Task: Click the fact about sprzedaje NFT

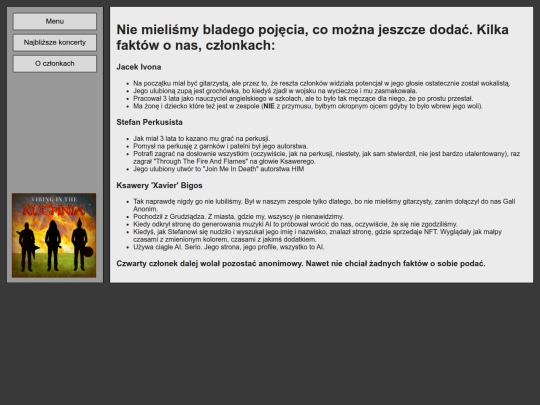Action: (318, 236)
